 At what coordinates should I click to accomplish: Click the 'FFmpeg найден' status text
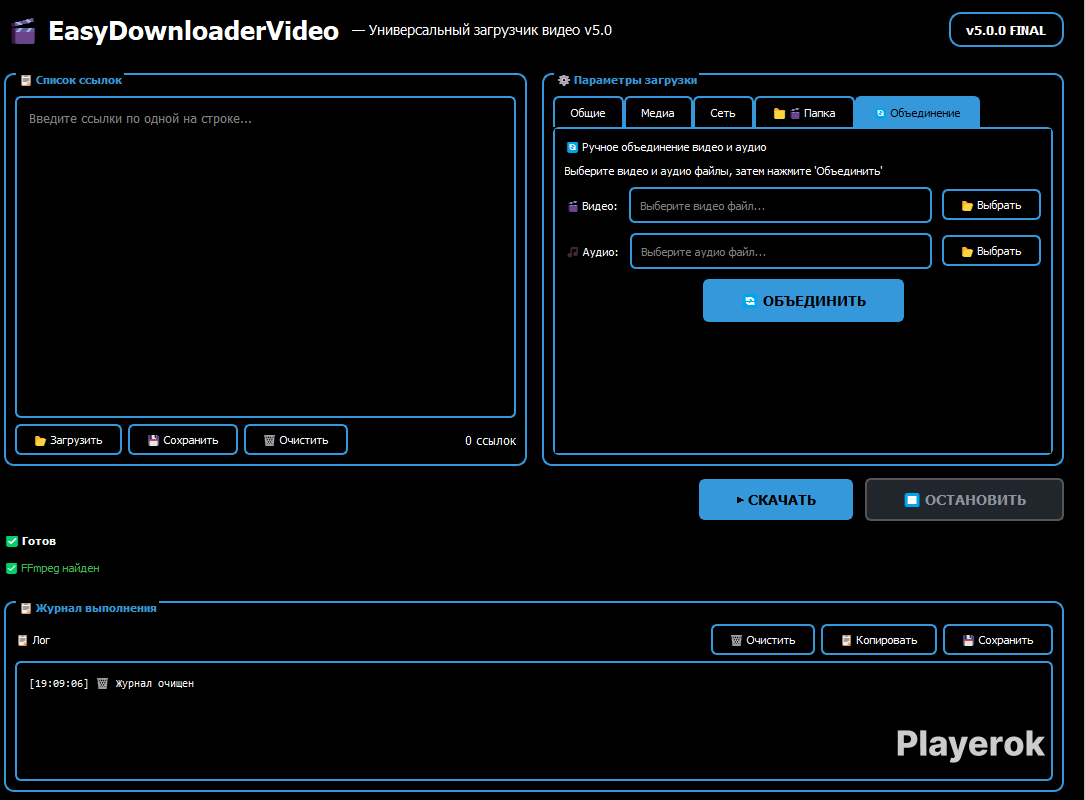[x=60, y=568]
